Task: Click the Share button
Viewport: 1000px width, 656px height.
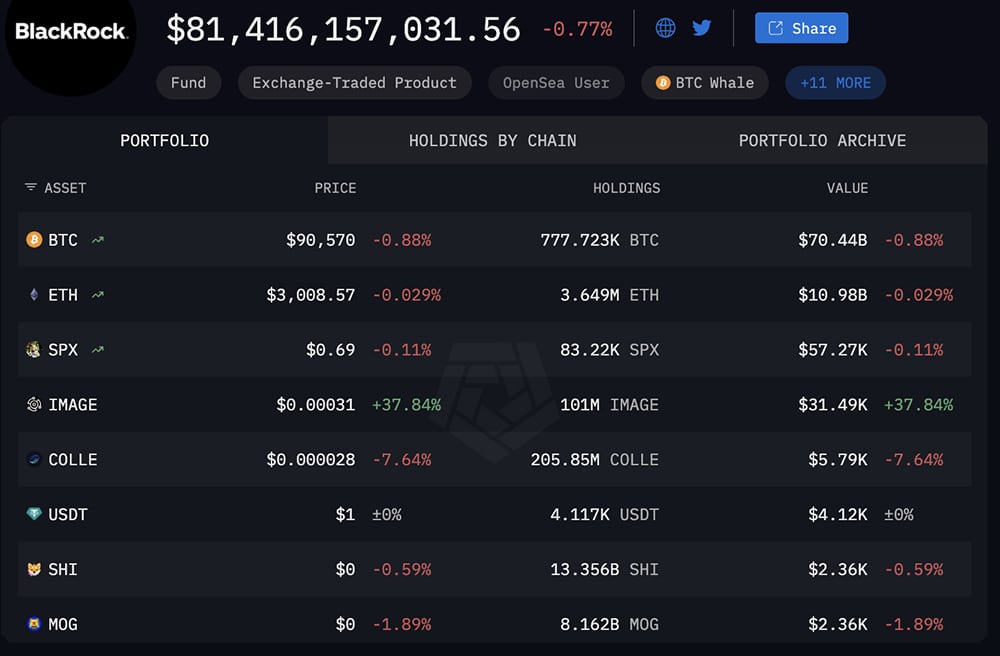Action: (x=801, y=28)
